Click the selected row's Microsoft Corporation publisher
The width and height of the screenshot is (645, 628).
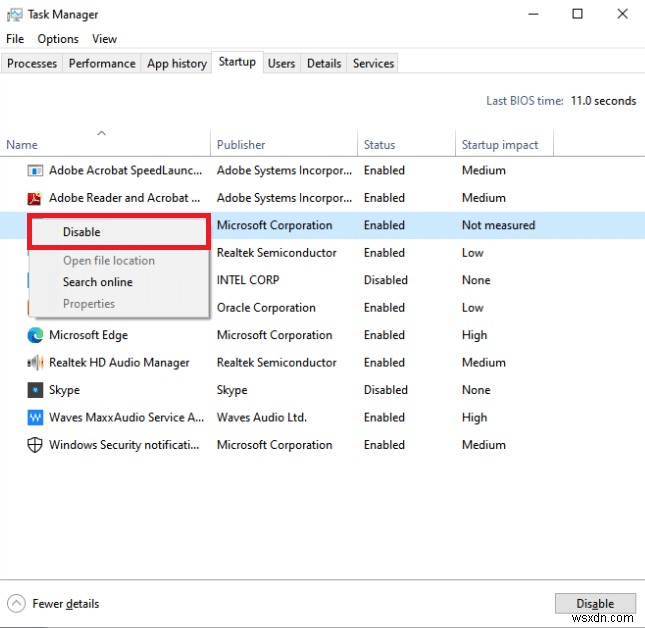(274, 225)
